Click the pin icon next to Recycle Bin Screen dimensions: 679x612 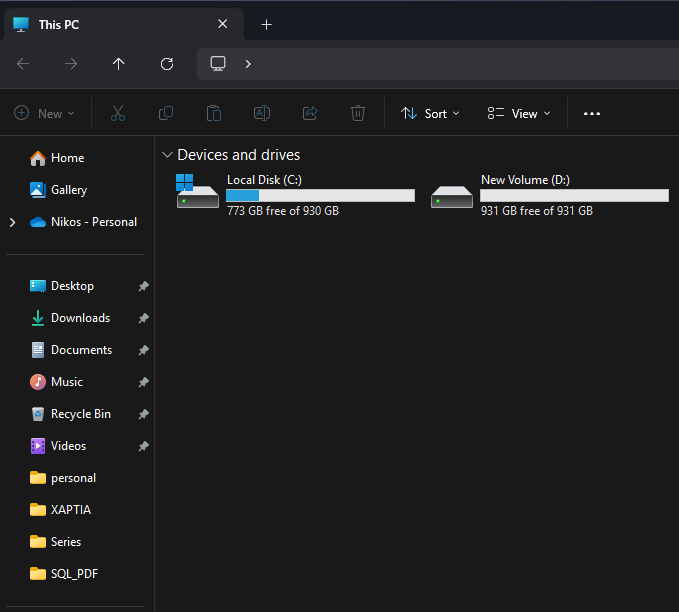click(x=143, y=414)
